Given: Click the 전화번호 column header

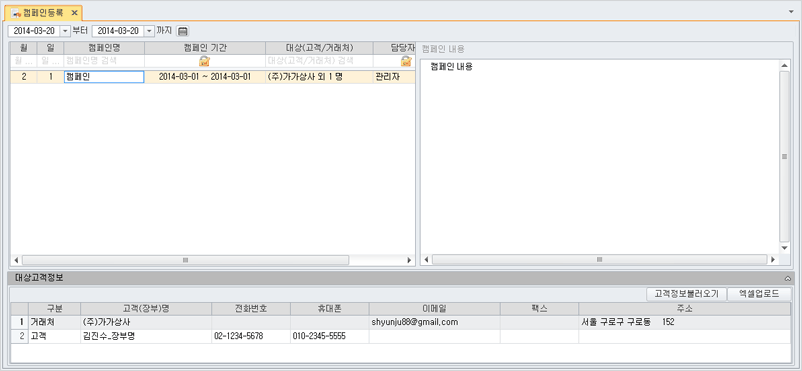Looking at the screenshot, I should (x=251, y=309).
